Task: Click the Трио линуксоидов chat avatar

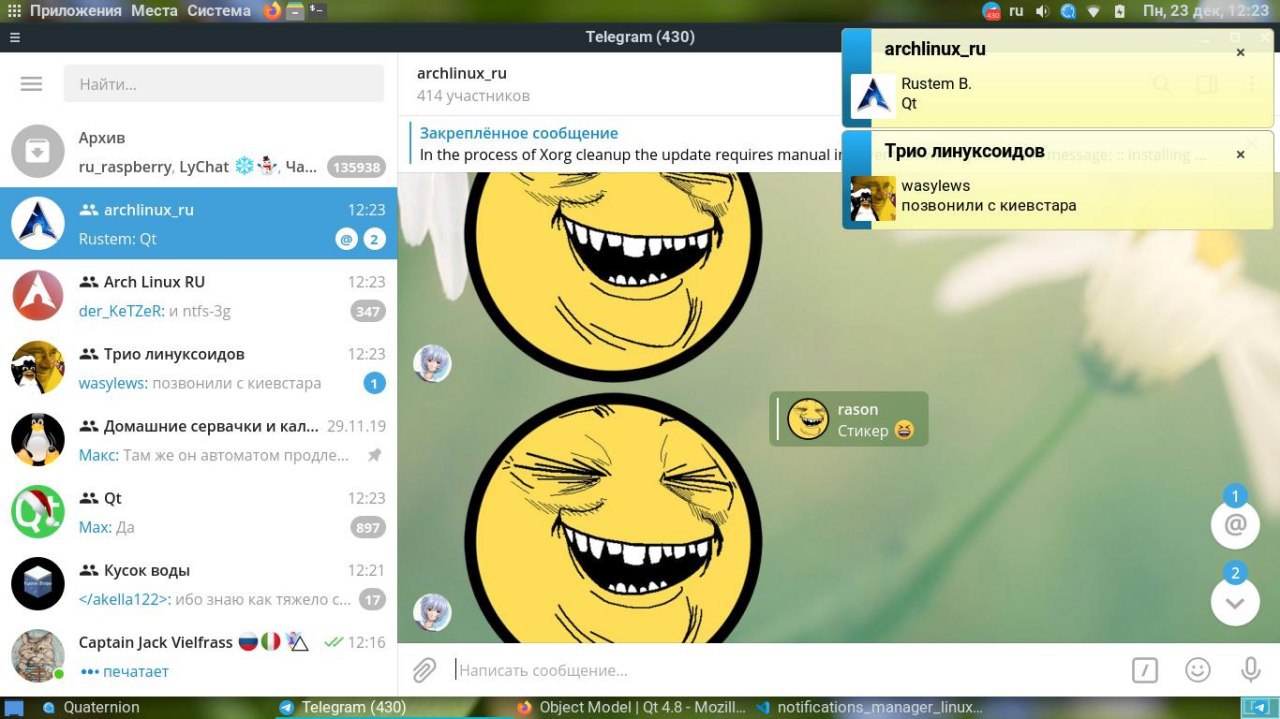Action: 38,368
